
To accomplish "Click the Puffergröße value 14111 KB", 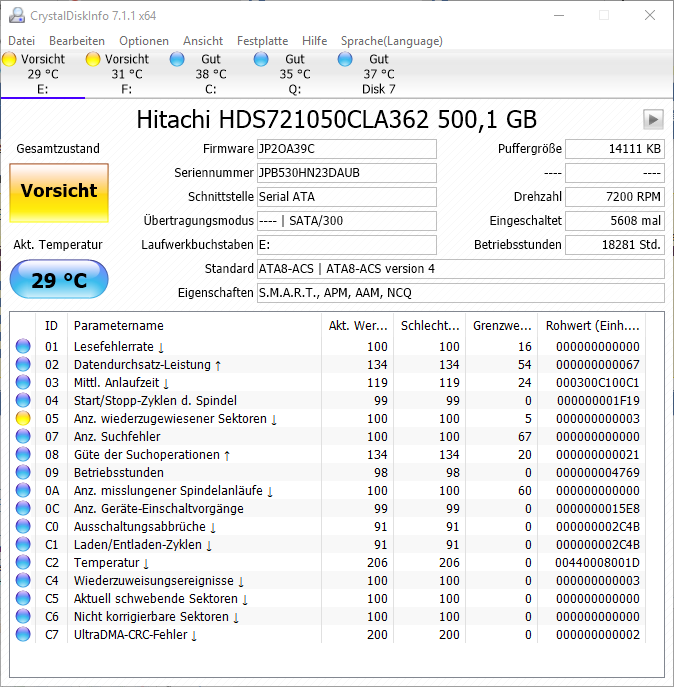I will (x=615, y=149).
